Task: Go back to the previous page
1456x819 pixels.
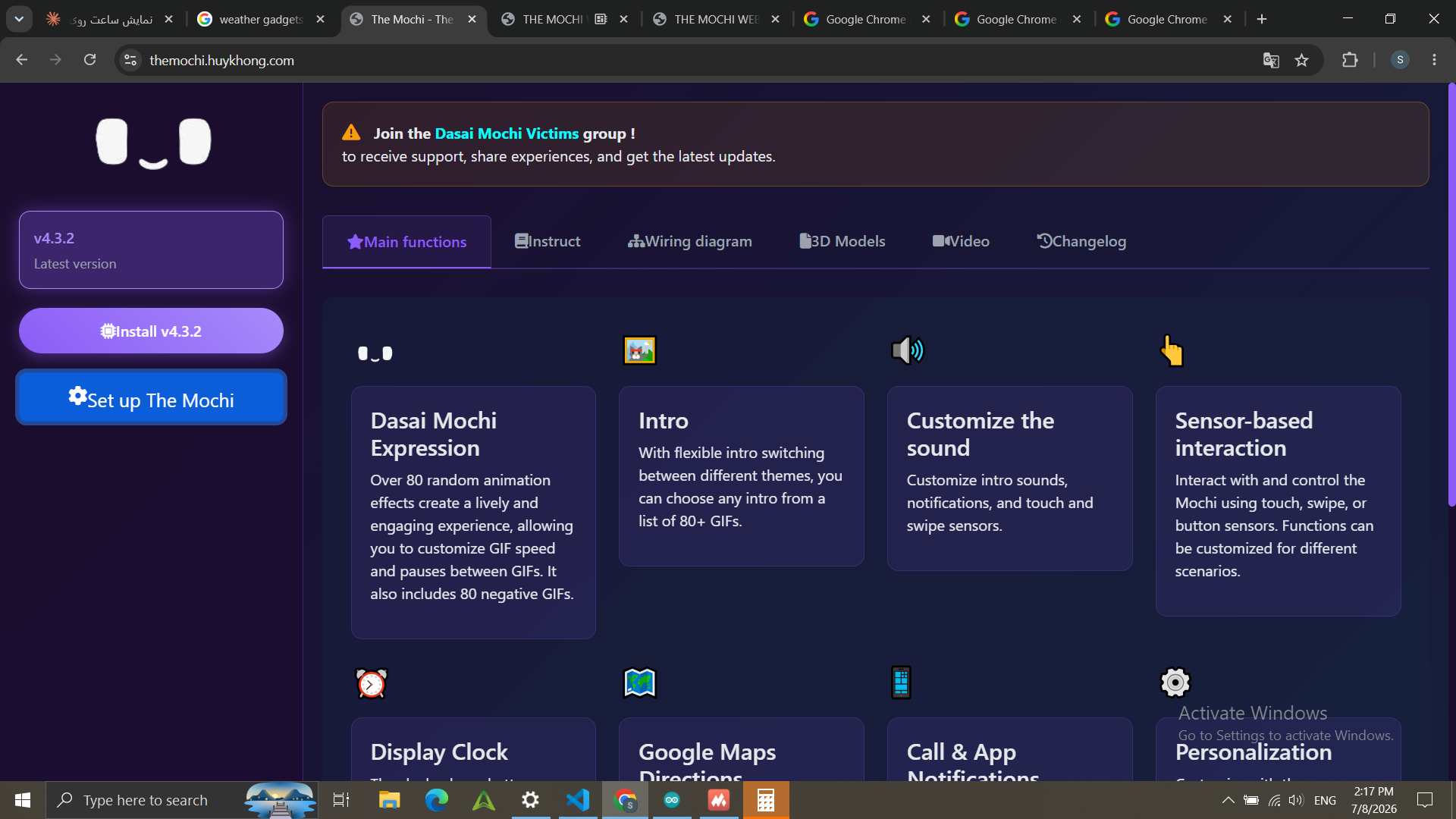Action: click(21, 60)
